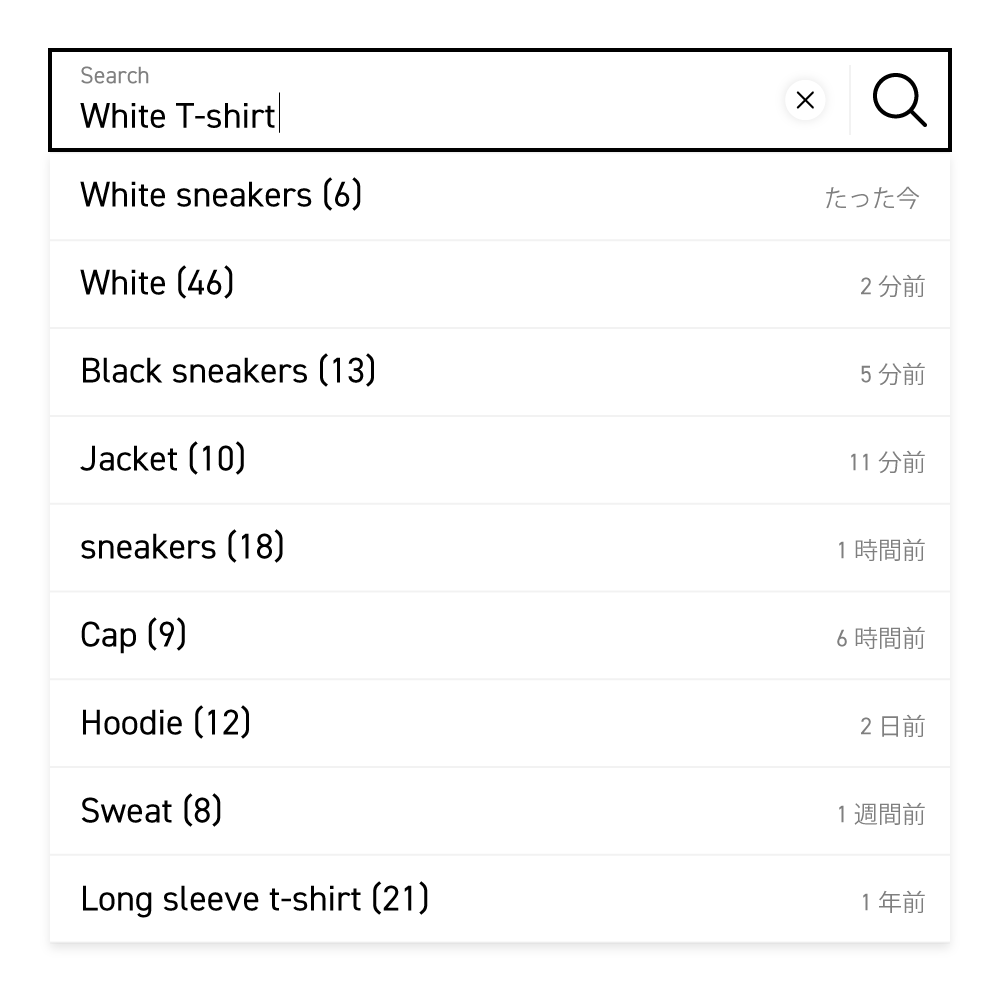Click the 2 分前 timestamp label

(x=892, y=287)
